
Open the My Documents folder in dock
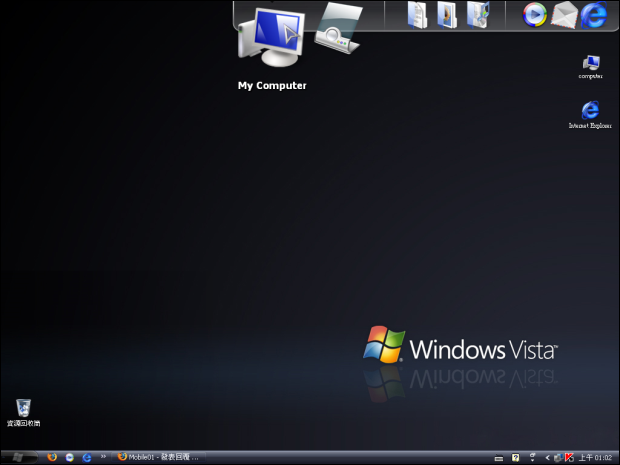point(418,15)
